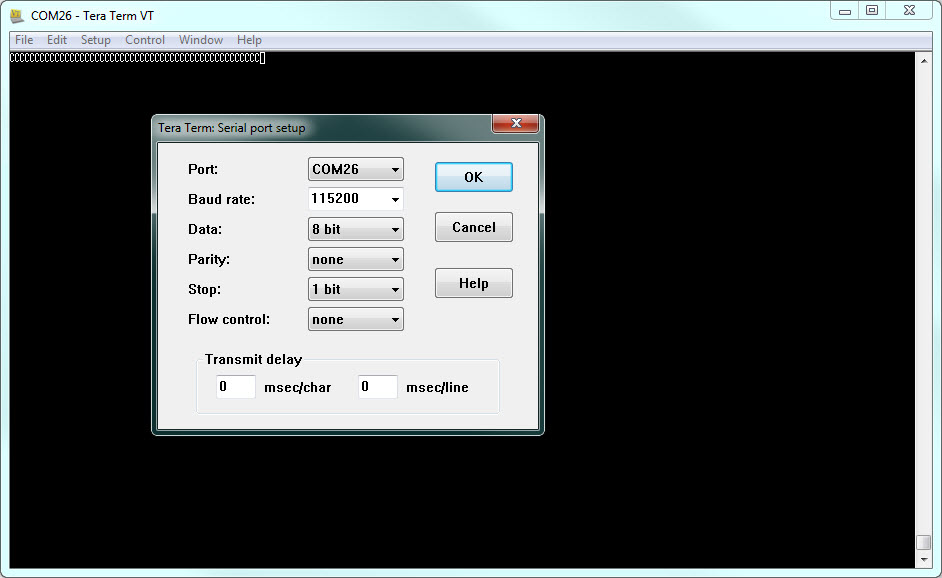
Task: Open the Data bits dropdown
Action: coord(356,229)
